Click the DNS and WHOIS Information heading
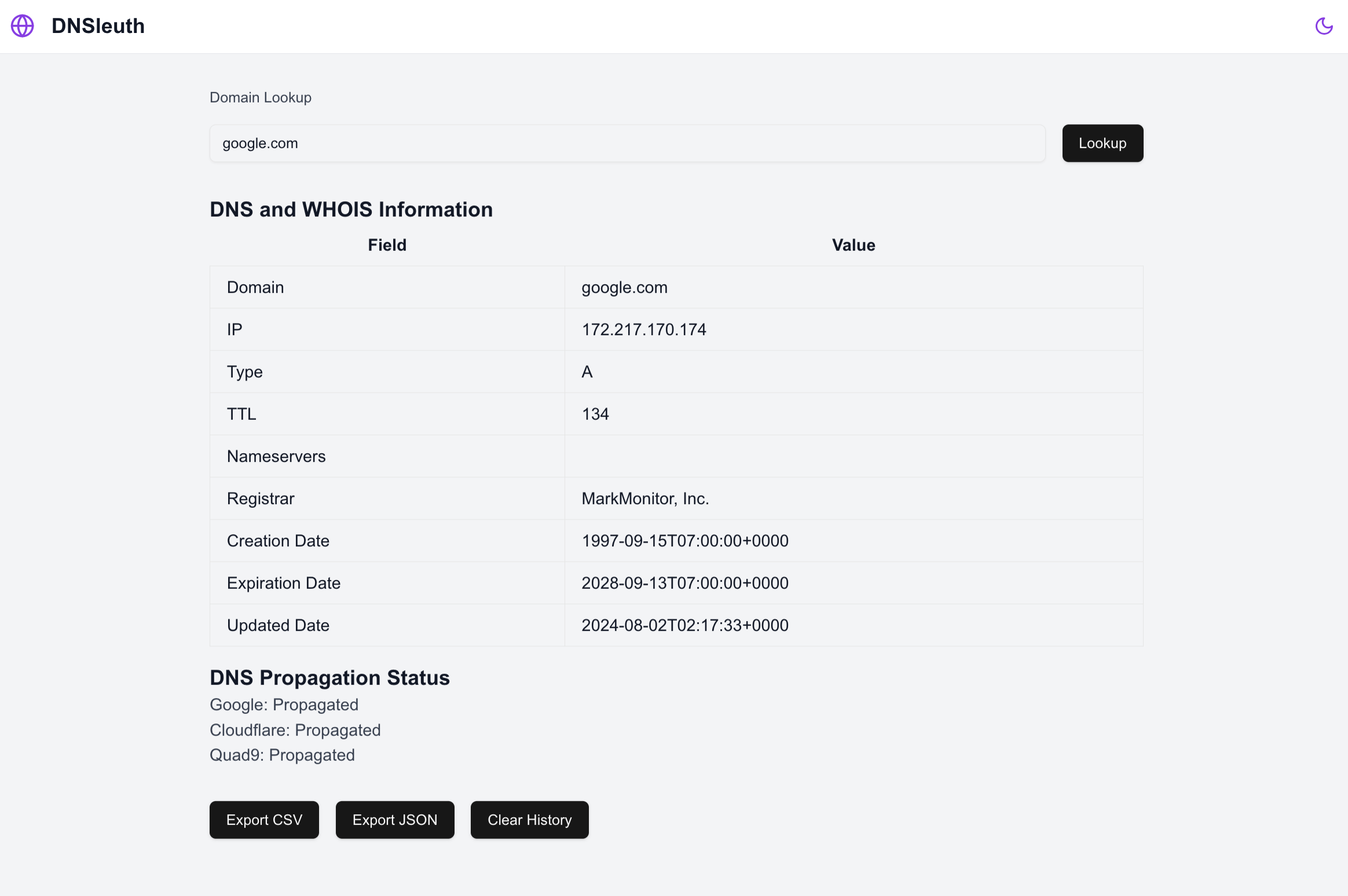Image resolution: width=1348 pixels, height=896 pixels. coord(351,210)
